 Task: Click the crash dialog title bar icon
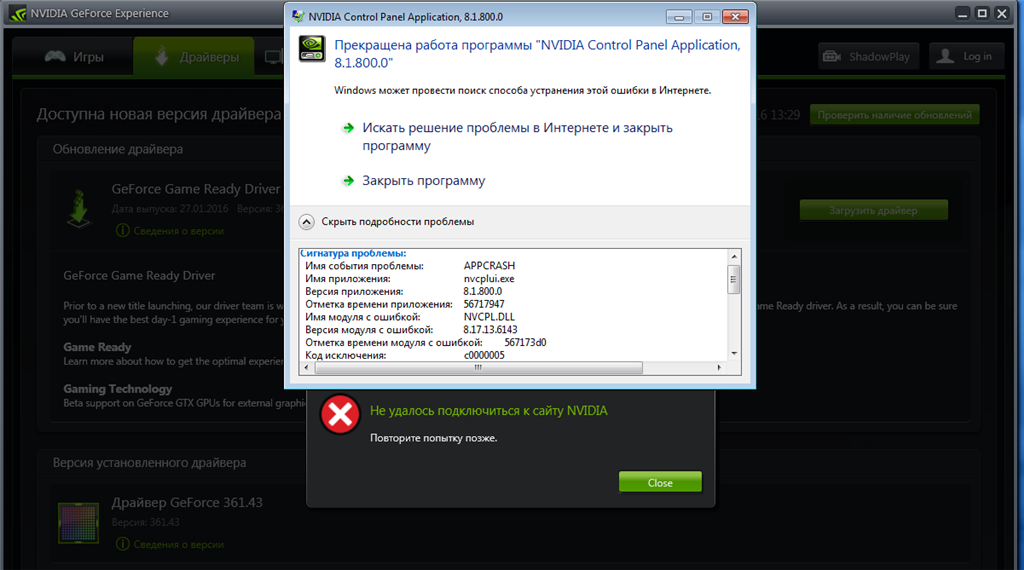[x=298, y=16]
